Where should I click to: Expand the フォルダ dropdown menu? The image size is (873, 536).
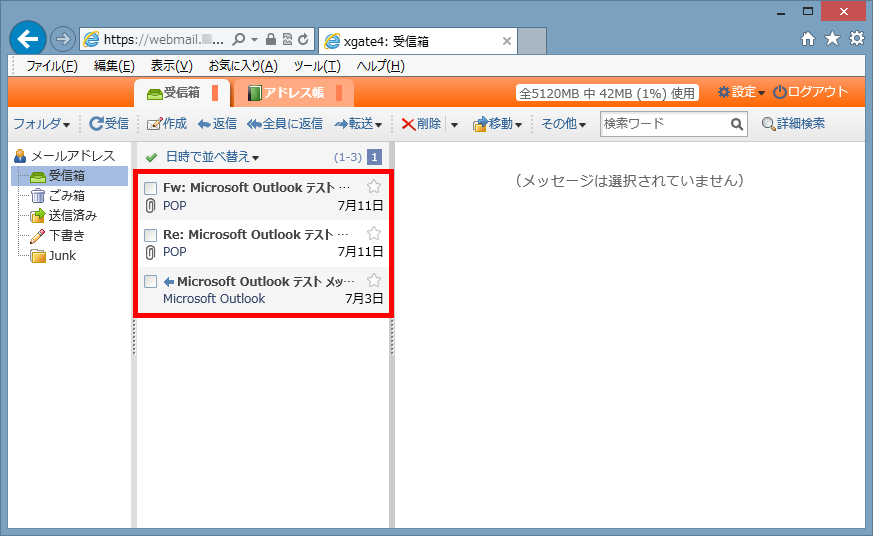pyautogui.click(x=41, y=124)
